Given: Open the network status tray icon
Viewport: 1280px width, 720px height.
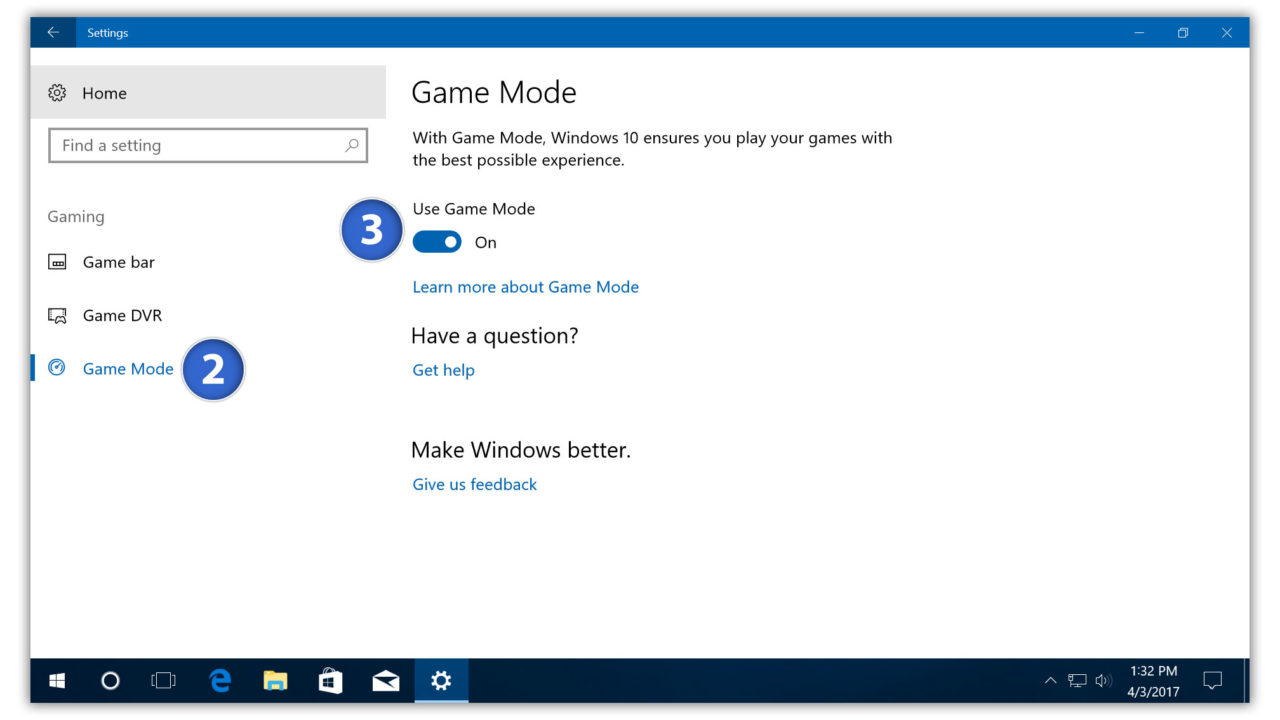Looking at the screenshot, I should pyautogui.click(x=1077, y=681).
